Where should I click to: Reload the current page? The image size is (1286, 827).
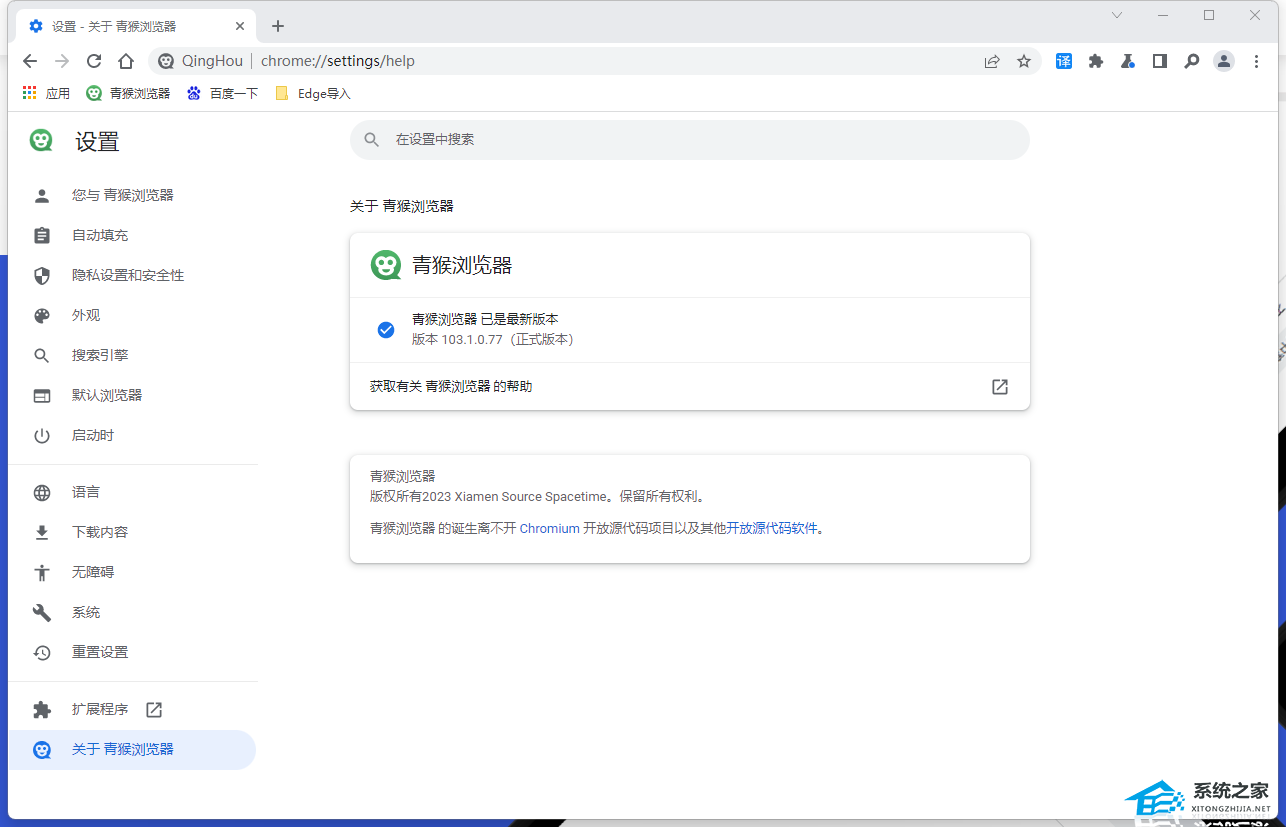(x=94, y=61)
